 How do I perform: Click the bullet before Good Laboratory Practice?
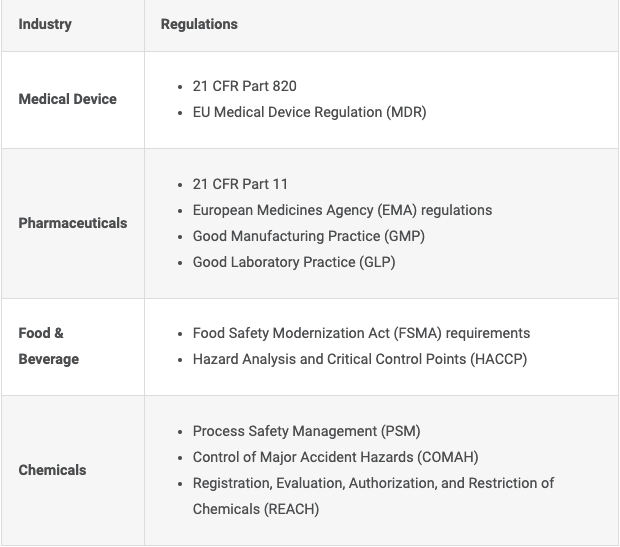coord(178,262)
